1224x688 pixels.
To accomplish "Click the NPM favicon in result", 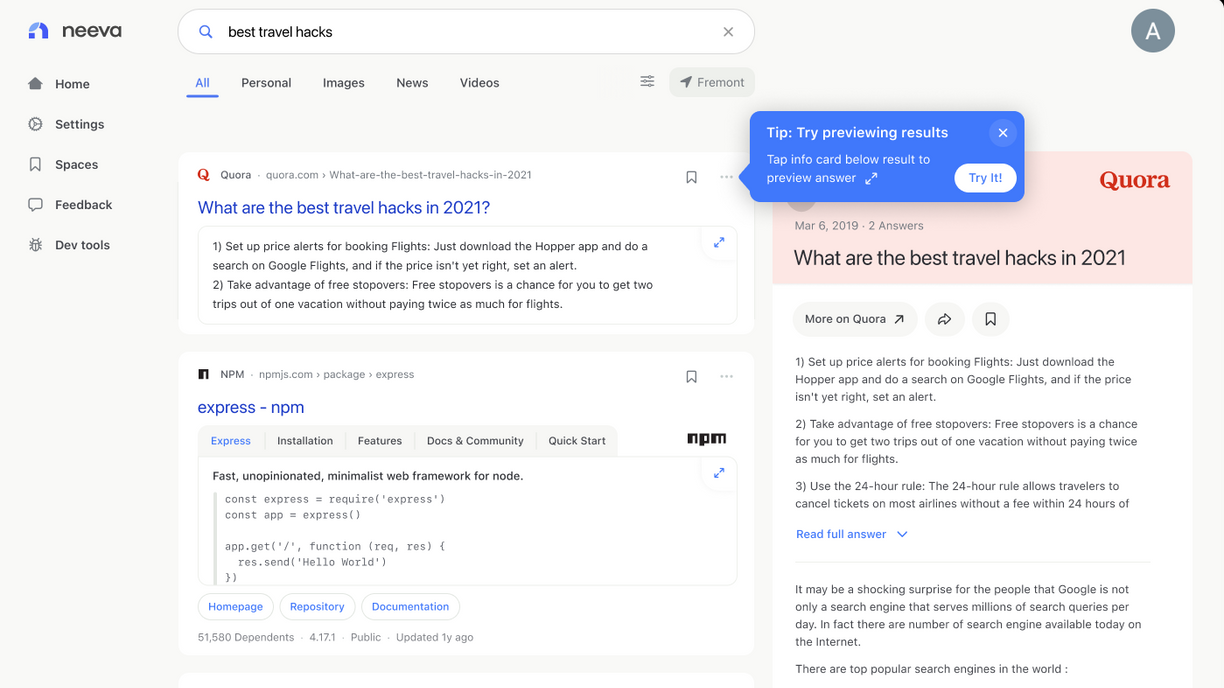I will [x=204, y=375].
